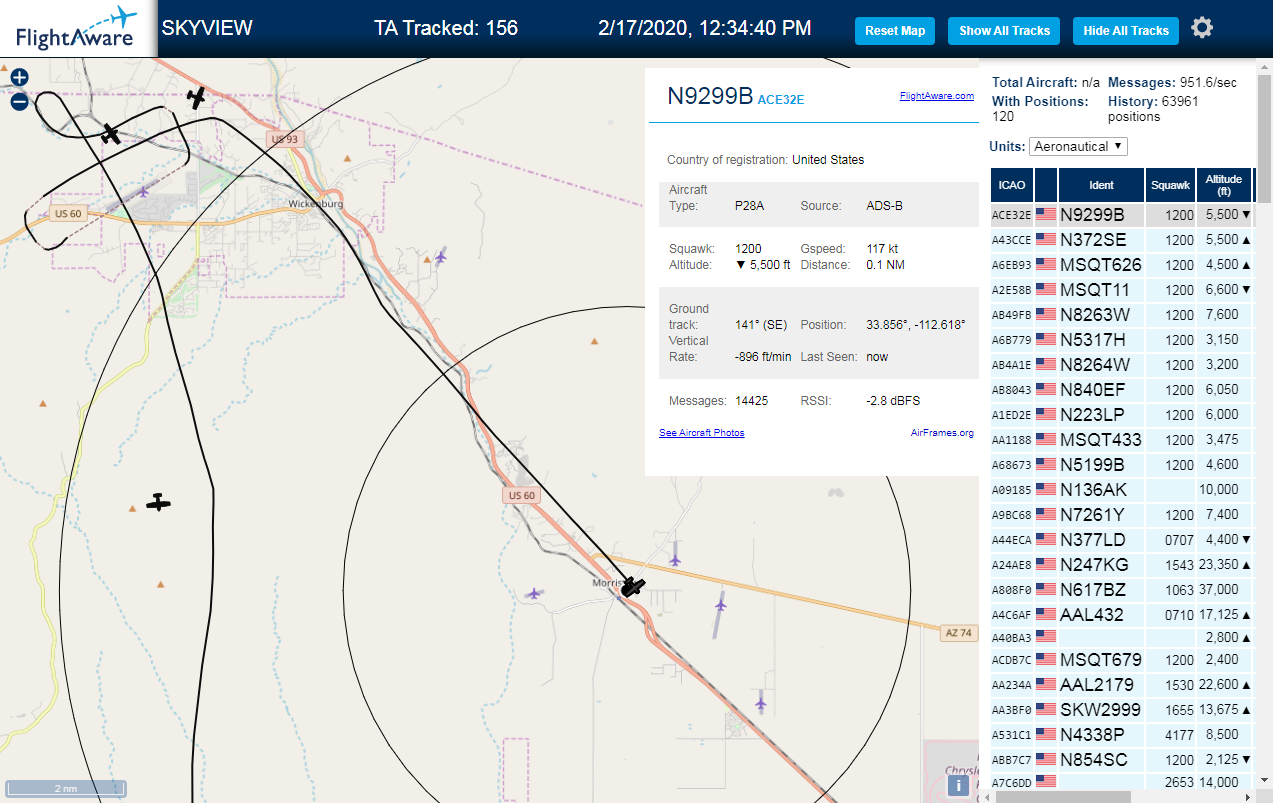The width and height of the screenshot is (1273, 803).
Task: Click Show All Tracks button
Action: (x=1004, y=31)
